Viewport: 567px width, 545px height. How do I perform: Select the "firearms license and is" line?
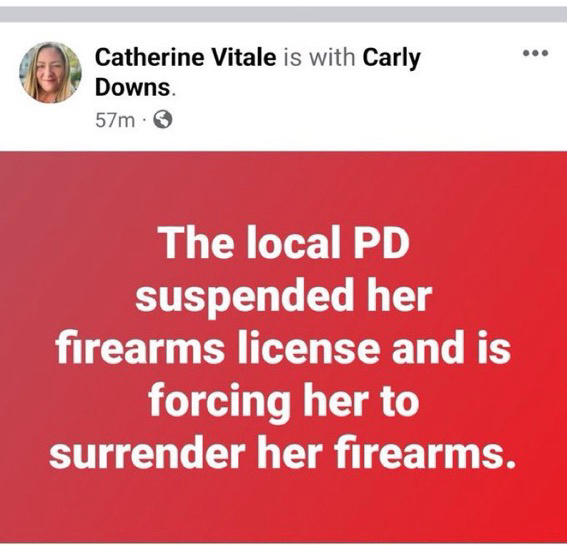[284, 348]
